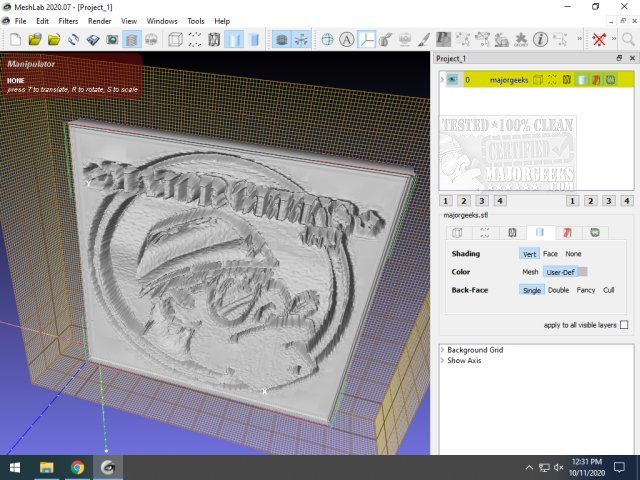The height and width of the screenshot is (480, 640).
Task: Click the Reload mesh icon
Action: coord(73,40)
